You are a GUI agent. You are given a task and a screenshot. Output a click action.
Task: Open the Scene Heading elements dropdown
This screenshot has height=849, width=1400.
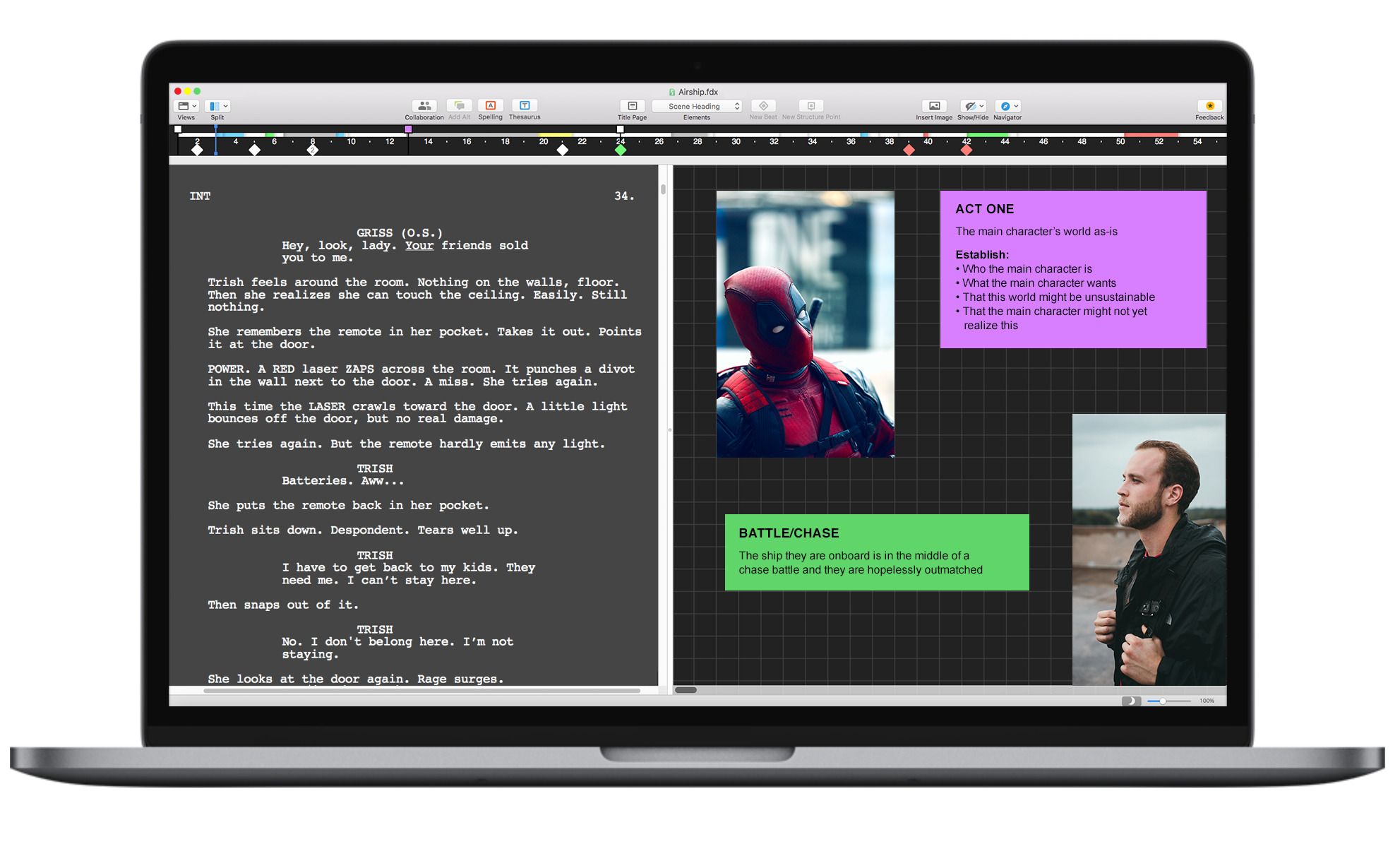696,106
